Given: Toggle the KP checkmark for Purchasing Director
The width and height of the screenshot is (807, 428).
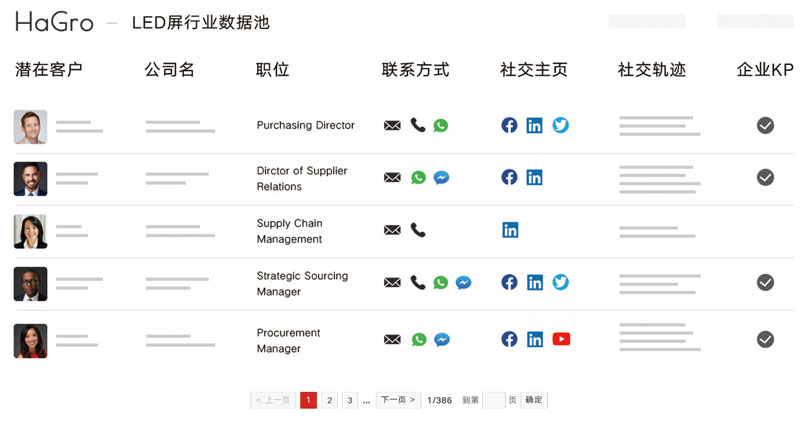Looking at the screenshot, I should click(x=765, y=126).
